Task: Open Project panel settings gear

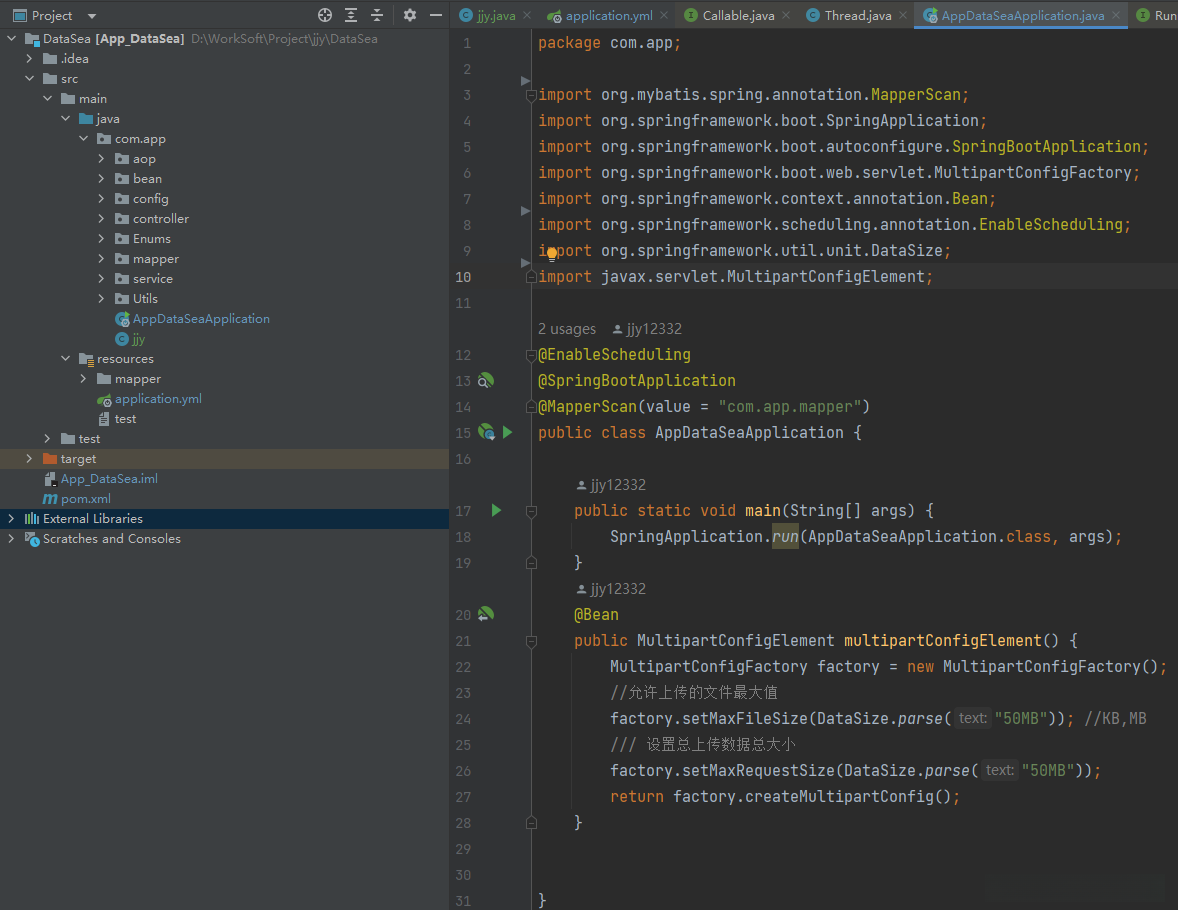Action: [410, 15]
